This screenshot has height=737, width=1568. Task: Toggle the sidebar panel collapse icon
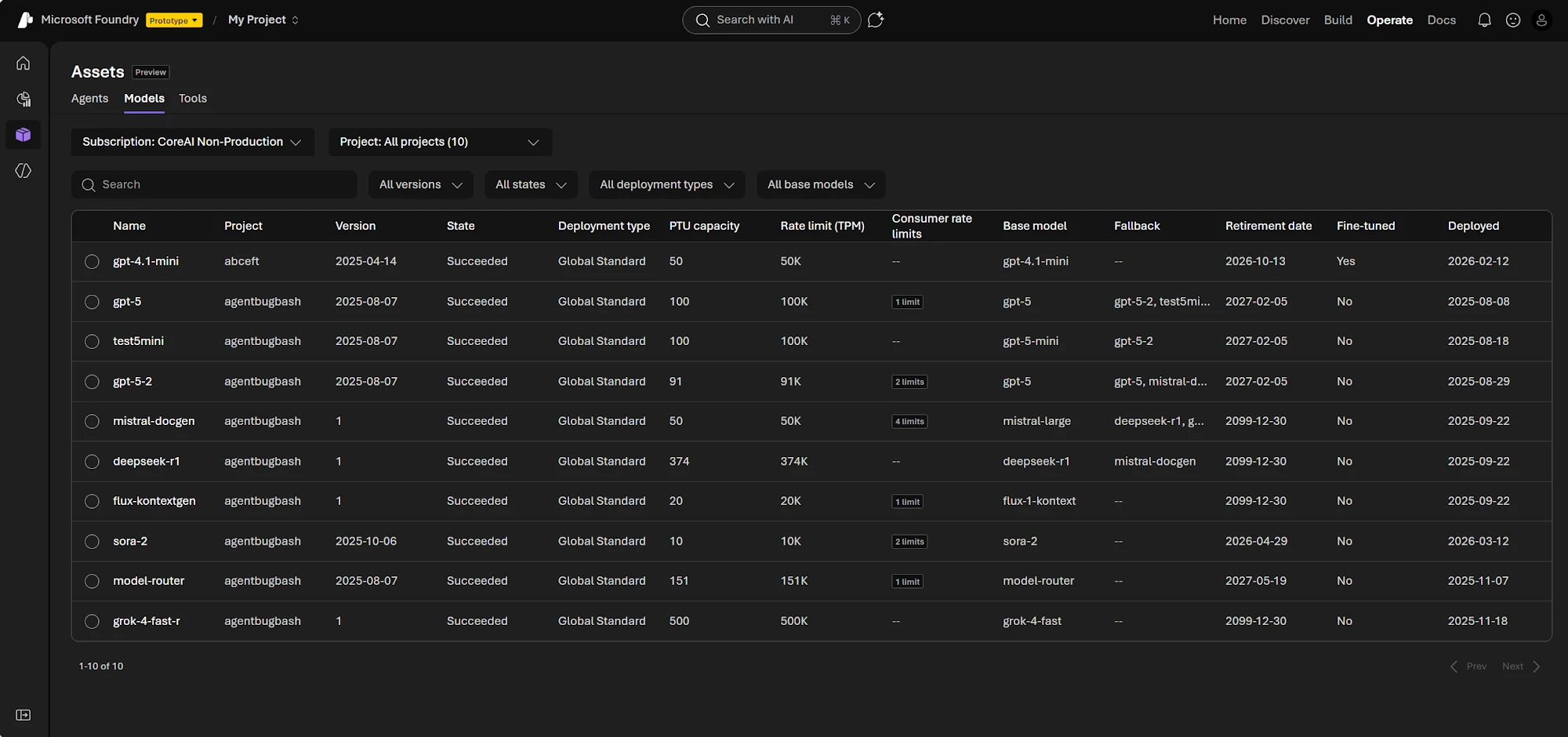click(x=24, y=715)
